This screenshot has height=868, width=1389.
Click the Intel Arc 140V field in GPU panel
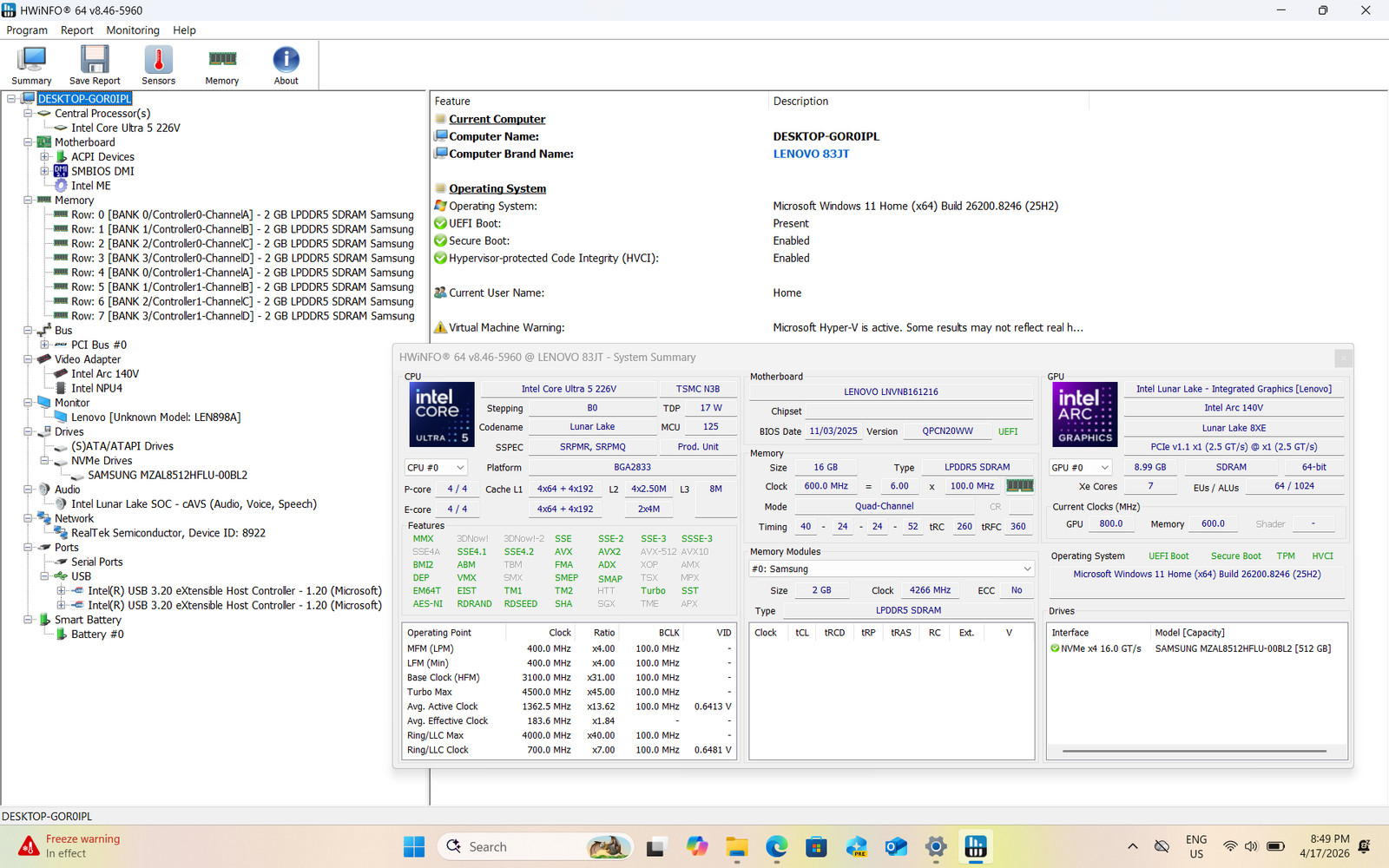coord(1234,408)
